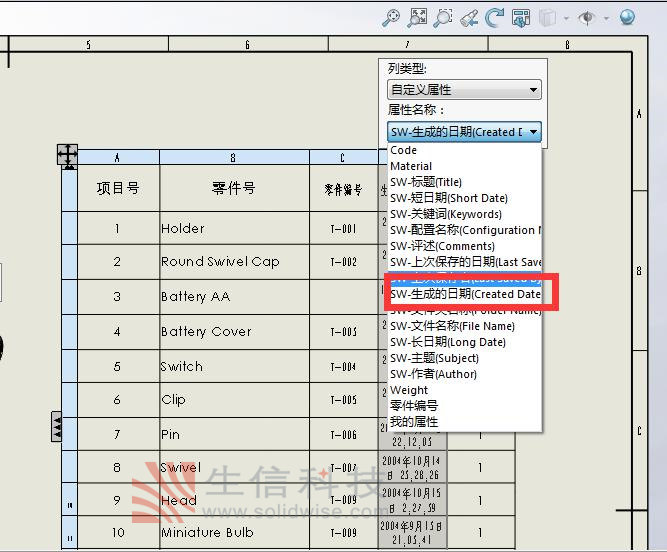Click the triple-arrow row expand handle
The width and height of the screenshot is (667, 552).
(x=56, y=427)
